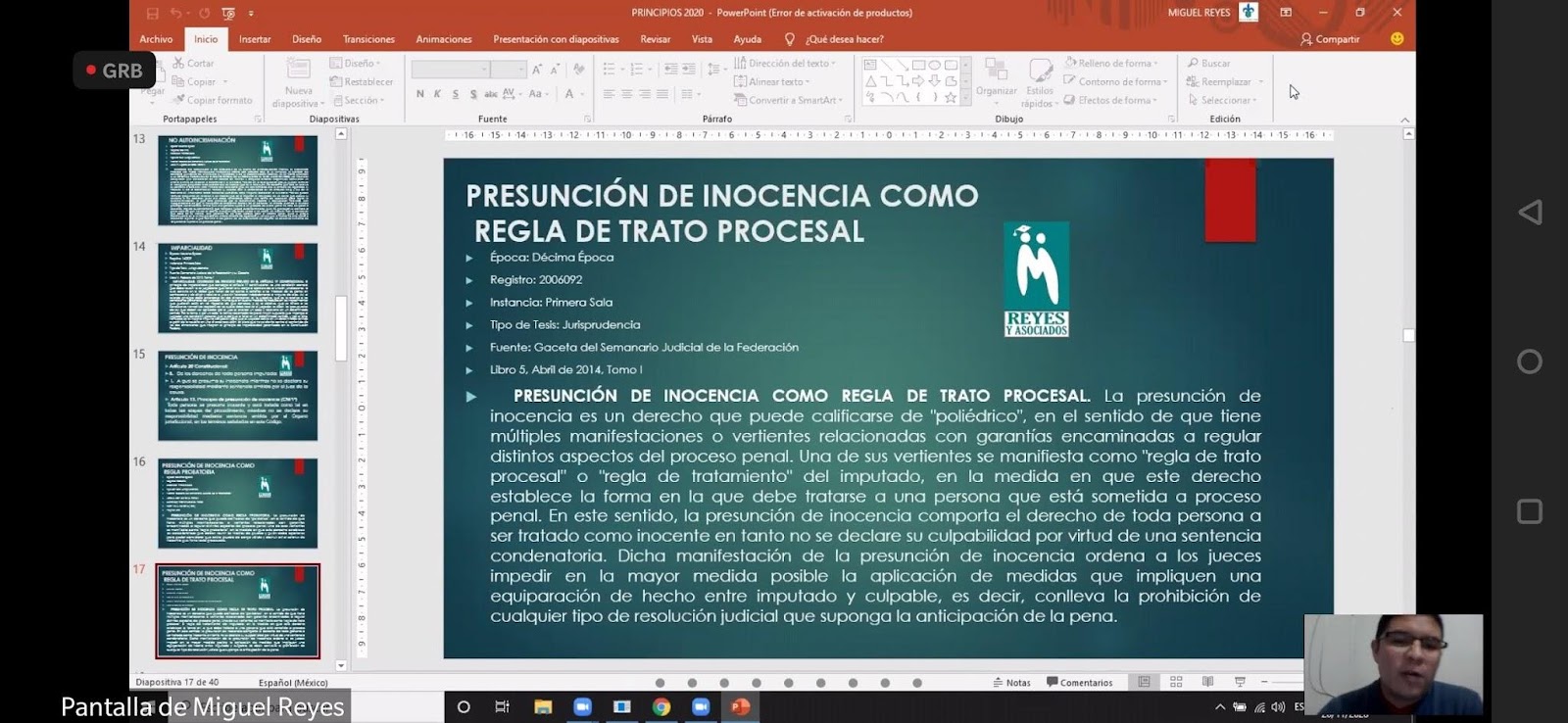Open the font size combo box
The image size is (1568, 723).
pyautogui.click(x=509, y=70)
